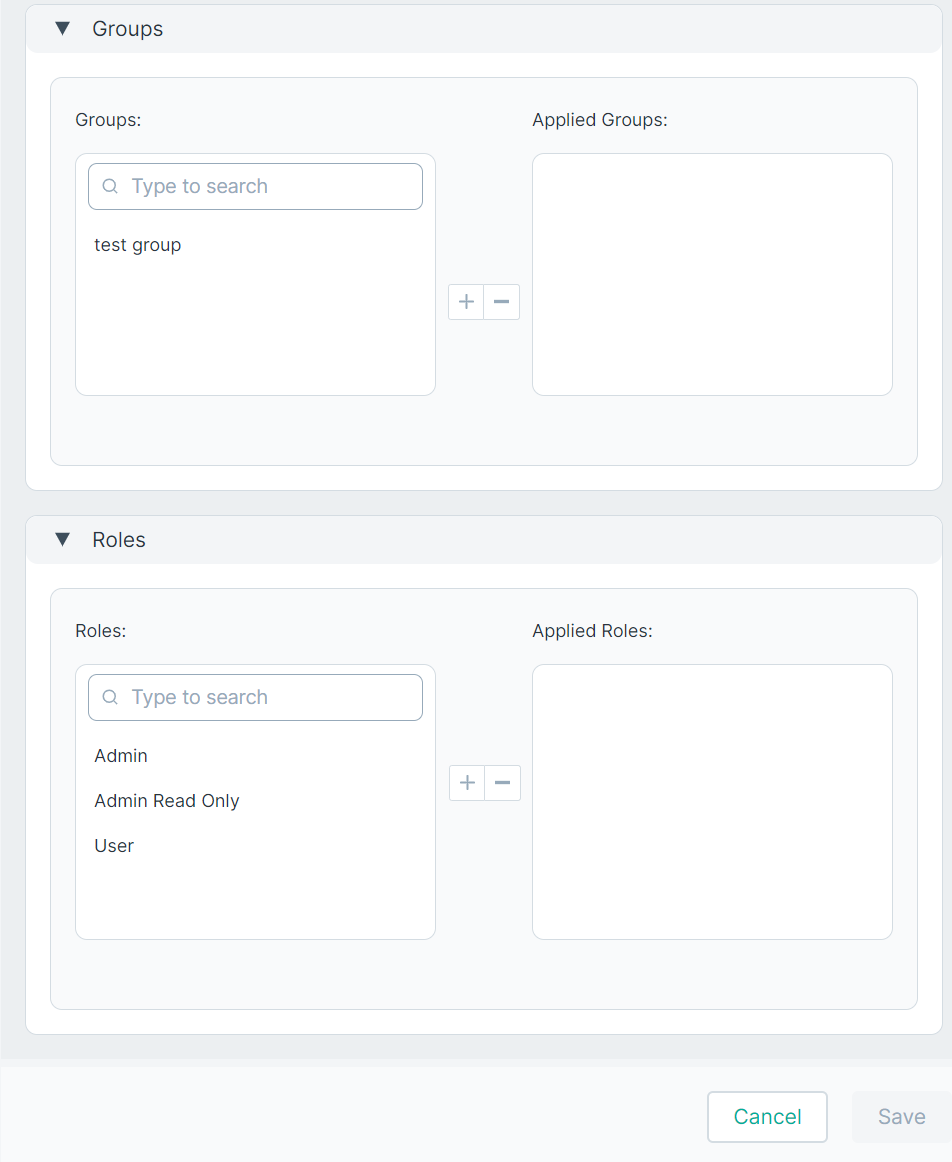952x1162 pixels.
Task: Click inside the Applied Roles box
Action: [x=713, y=802]
